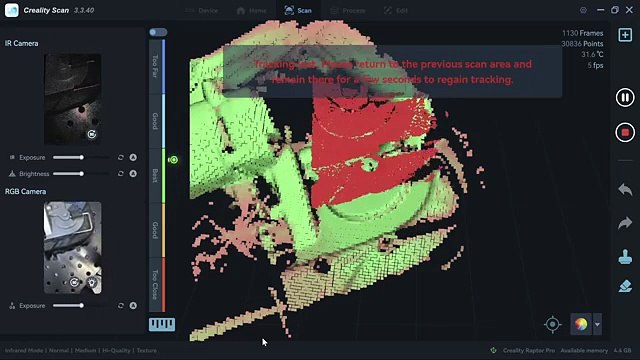Enable auto mode for IR Exposure

[x=133, y=158]
